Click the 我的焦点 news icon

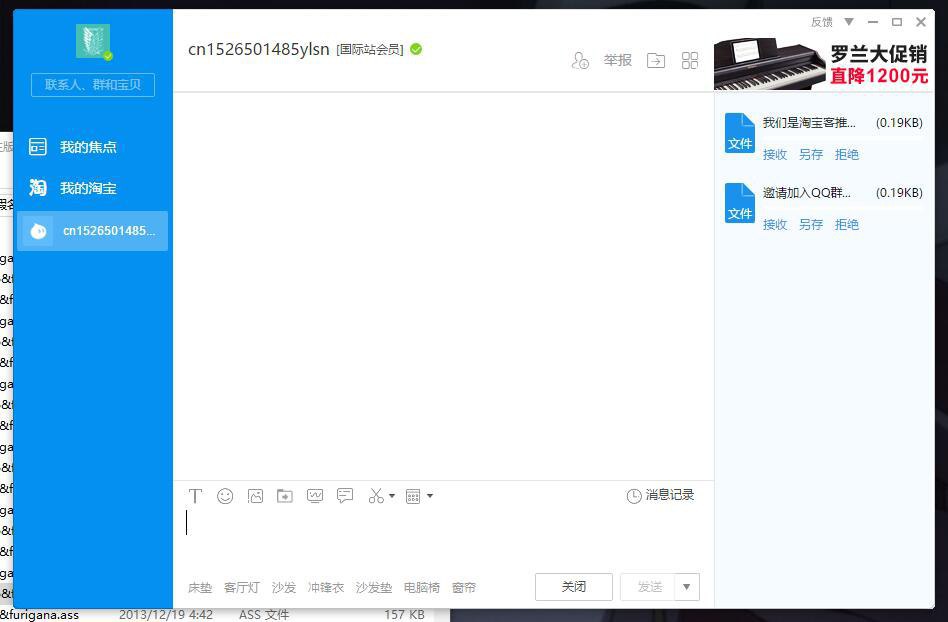click(37, 147)
